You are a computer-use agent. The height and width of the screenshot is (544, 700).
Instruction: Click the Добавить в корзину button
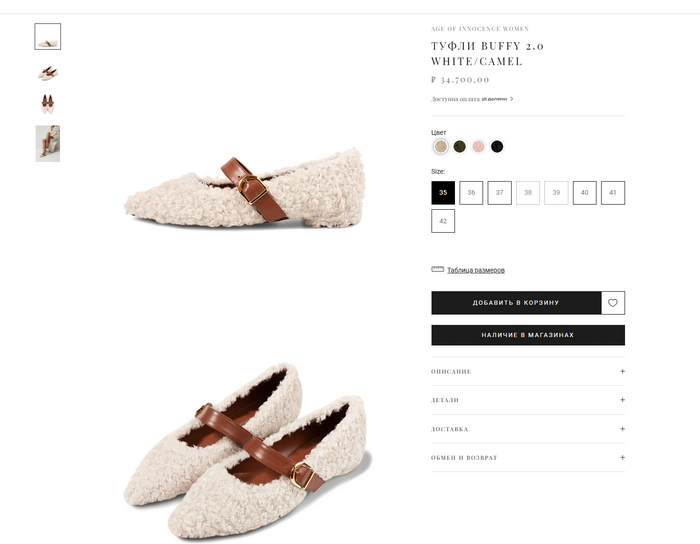[x=516, y=303]
